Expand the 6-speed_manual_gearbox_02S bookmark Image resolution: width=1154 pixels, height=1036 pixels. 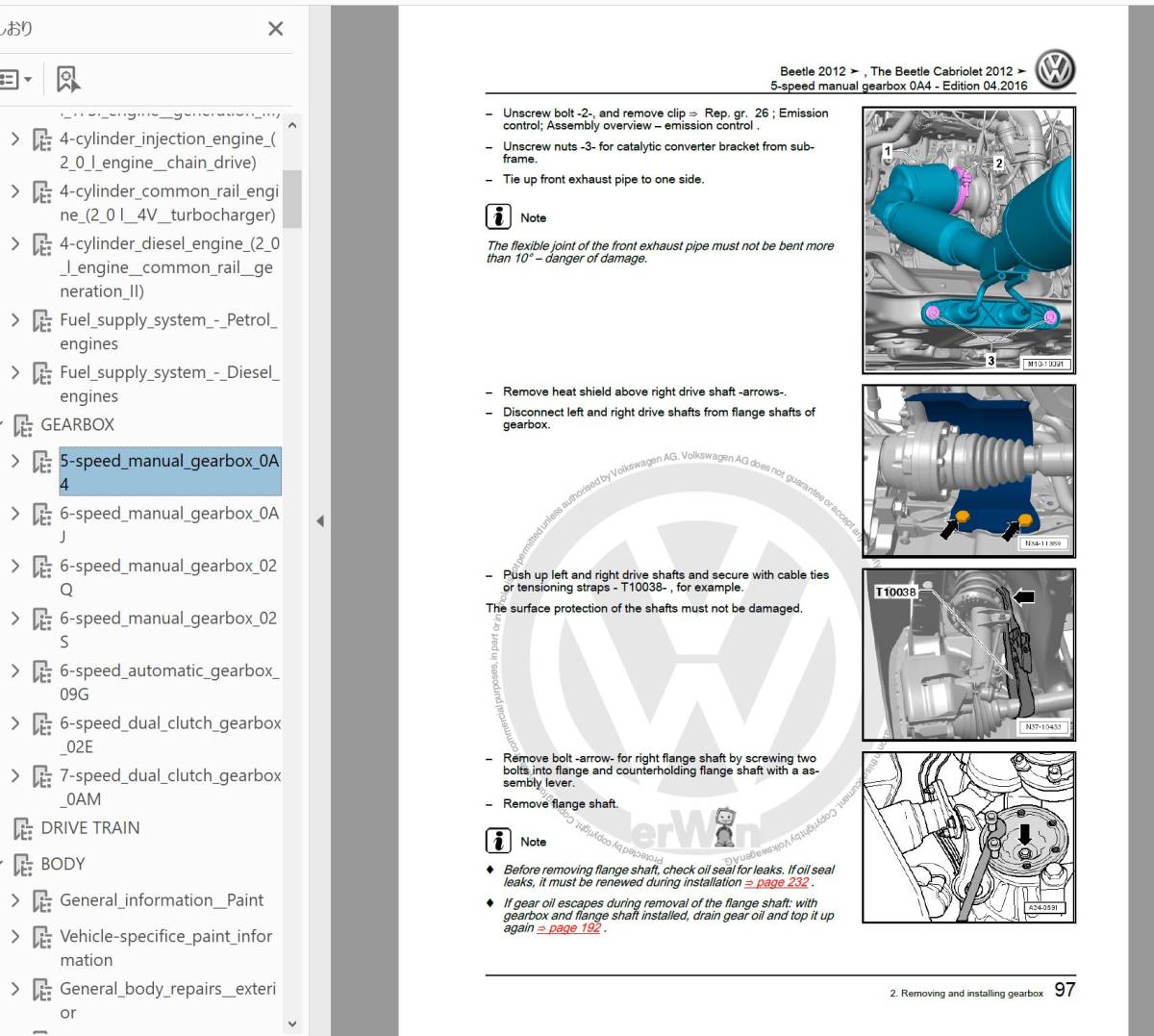click(x=15, y=619)
